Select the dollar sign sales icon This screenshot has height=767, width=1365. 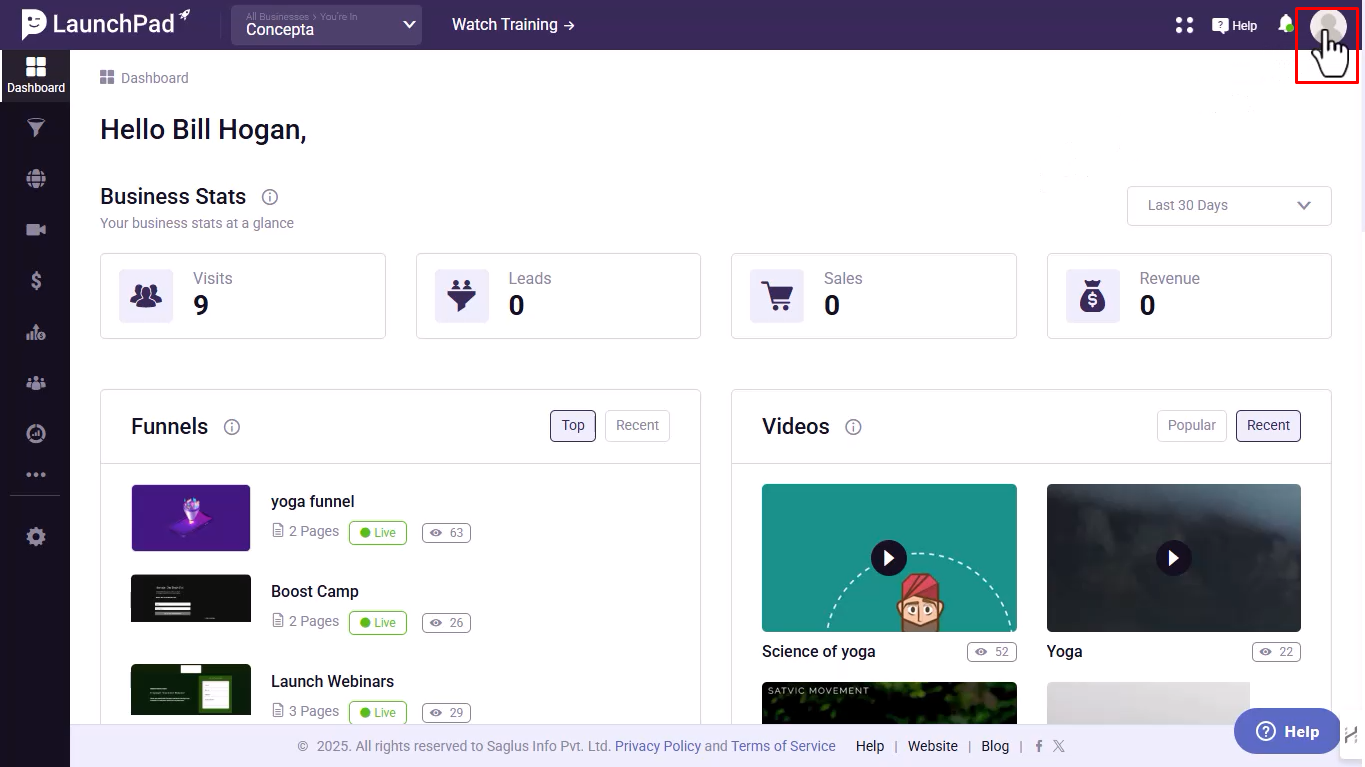click(36, 281)
